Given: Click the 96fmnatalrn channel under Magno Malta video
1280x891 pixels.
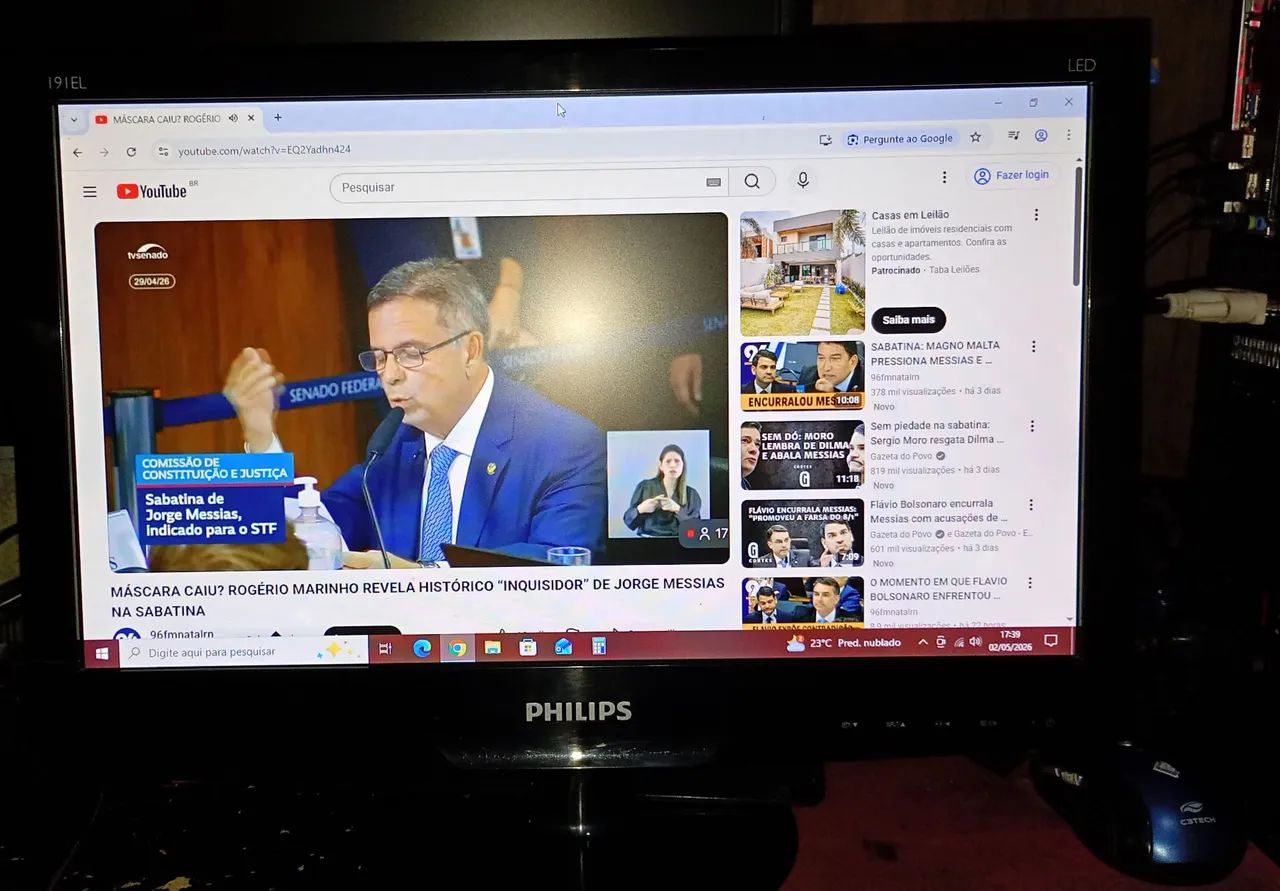Looking at the screenshot, I should point(894,377).
